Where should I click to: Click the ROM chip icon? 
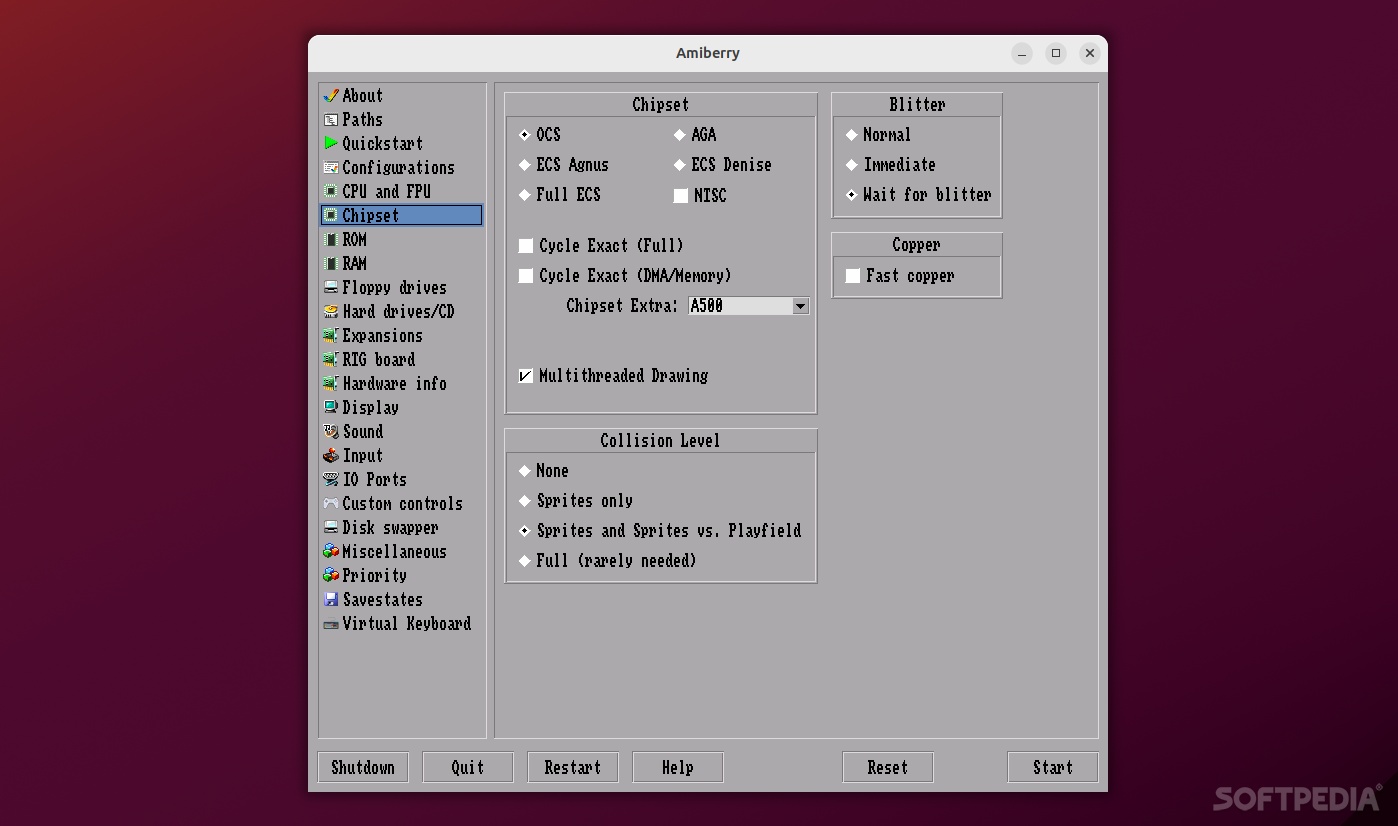331,240
